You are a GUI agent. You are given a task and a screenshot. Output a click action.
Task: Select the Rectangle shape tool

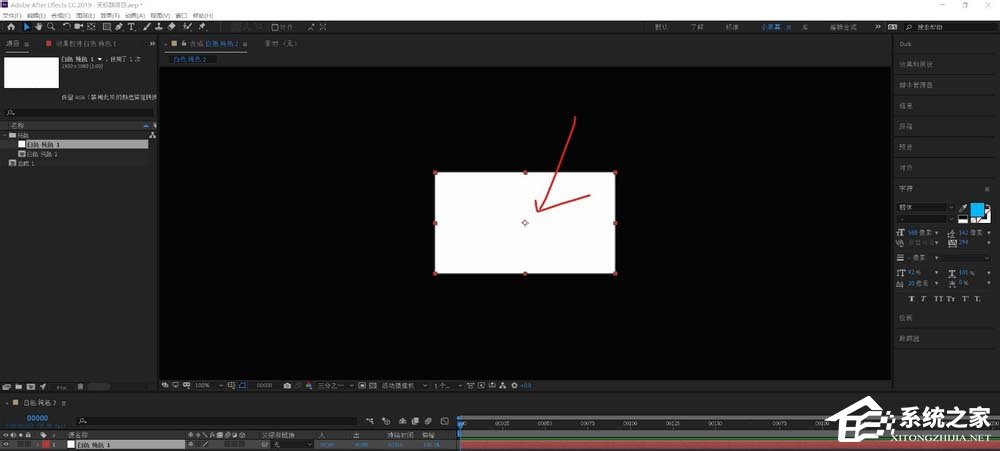click(x=105, y=27)
